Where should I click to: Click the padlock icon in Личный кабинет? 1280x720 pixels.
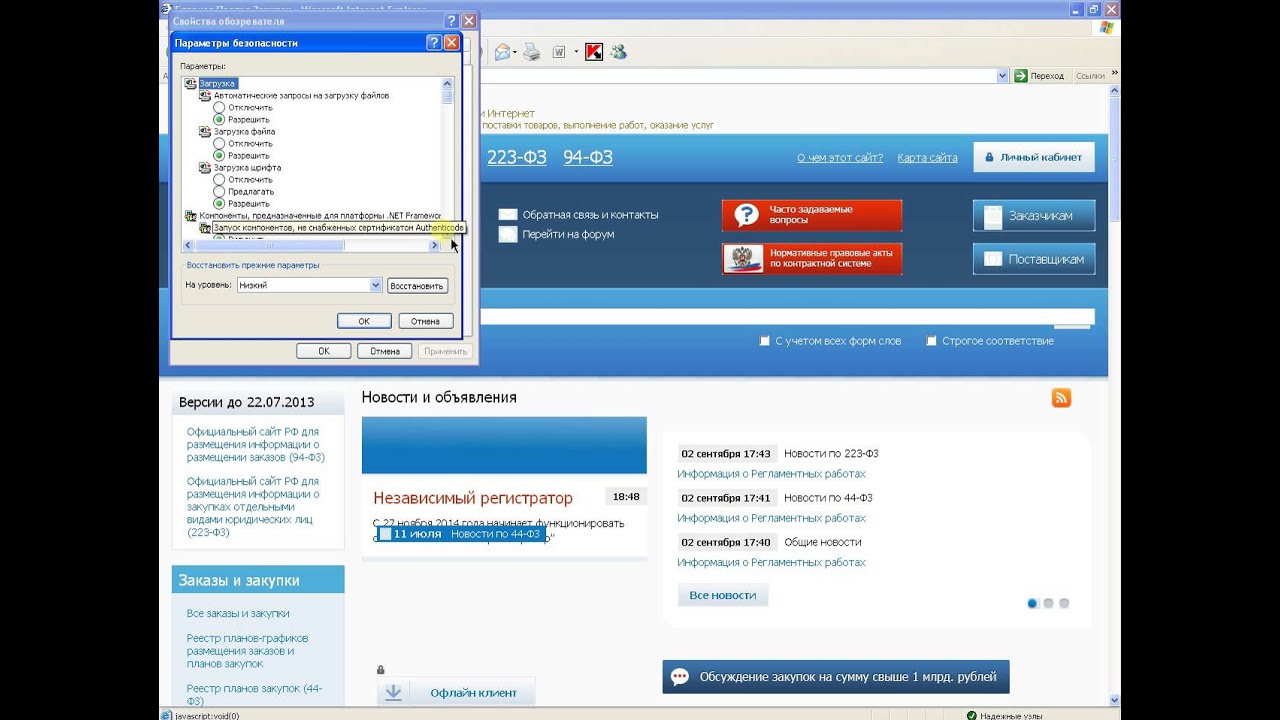click(989, 157)
